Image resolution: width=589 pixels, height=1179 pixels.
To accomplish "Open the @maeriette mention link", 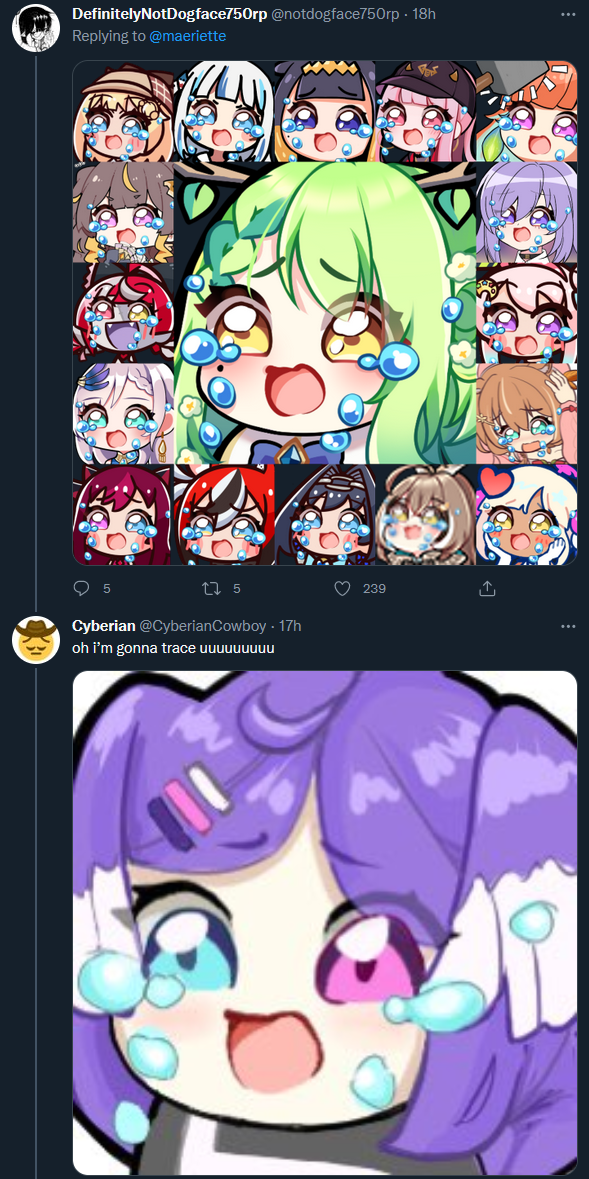I will [x=187, y=35].
